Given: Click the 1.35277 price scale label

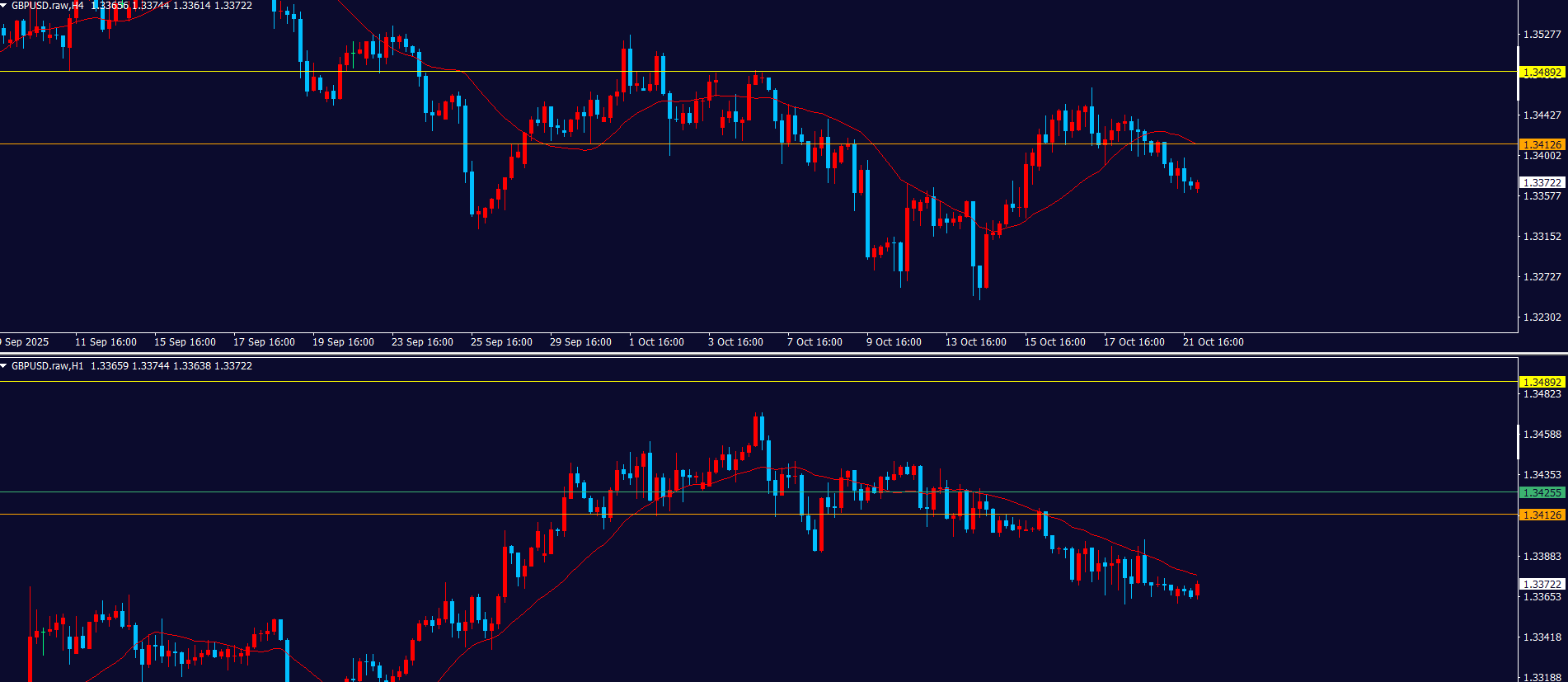Looking at the screenshot, I should coord(1542,35).
